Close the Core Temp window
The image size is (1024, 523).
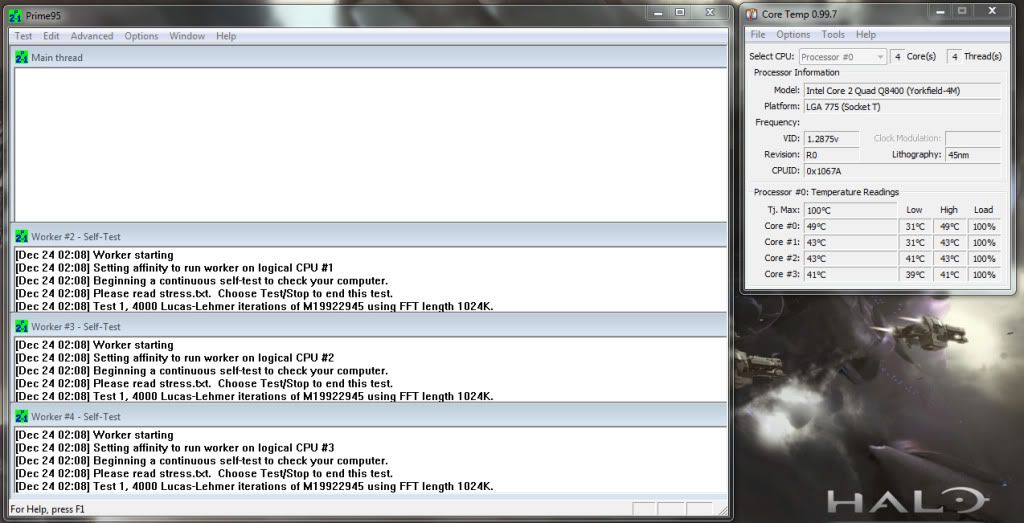(x=992, y=12)
